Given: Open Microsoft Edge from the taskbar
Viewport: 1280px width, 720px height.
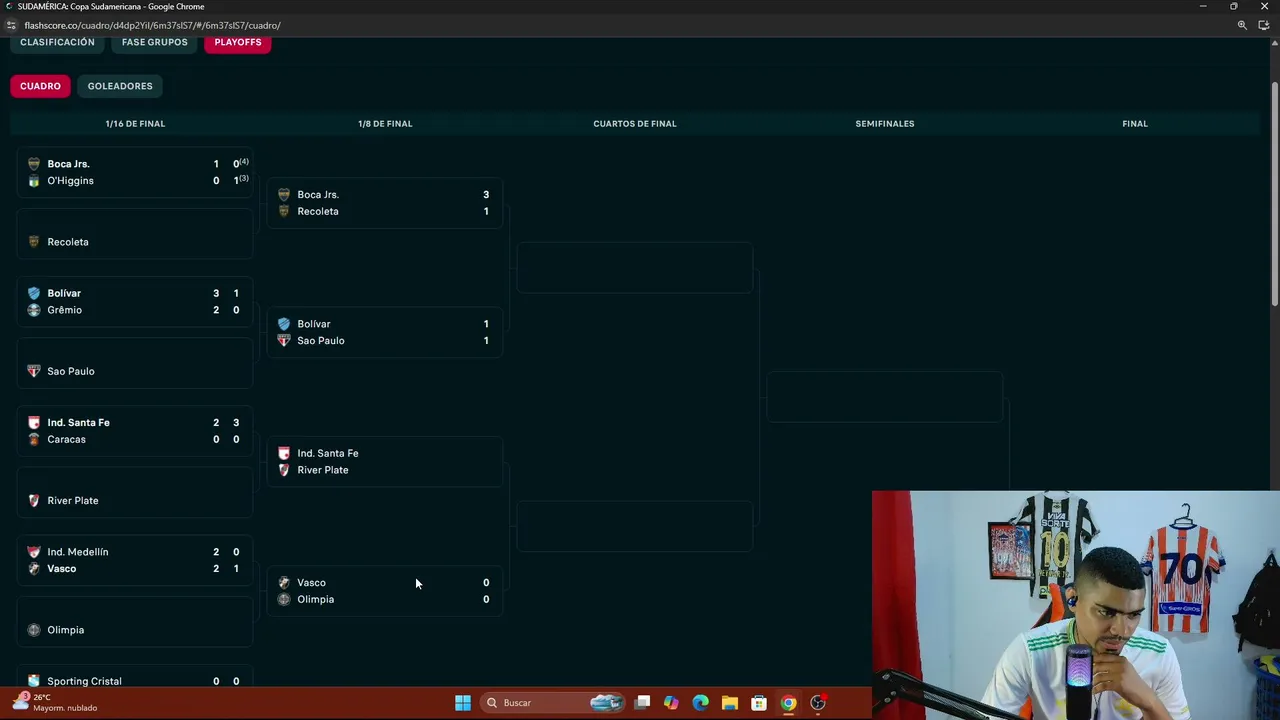Looking at the screenshot, I should [x=700, y=703].
